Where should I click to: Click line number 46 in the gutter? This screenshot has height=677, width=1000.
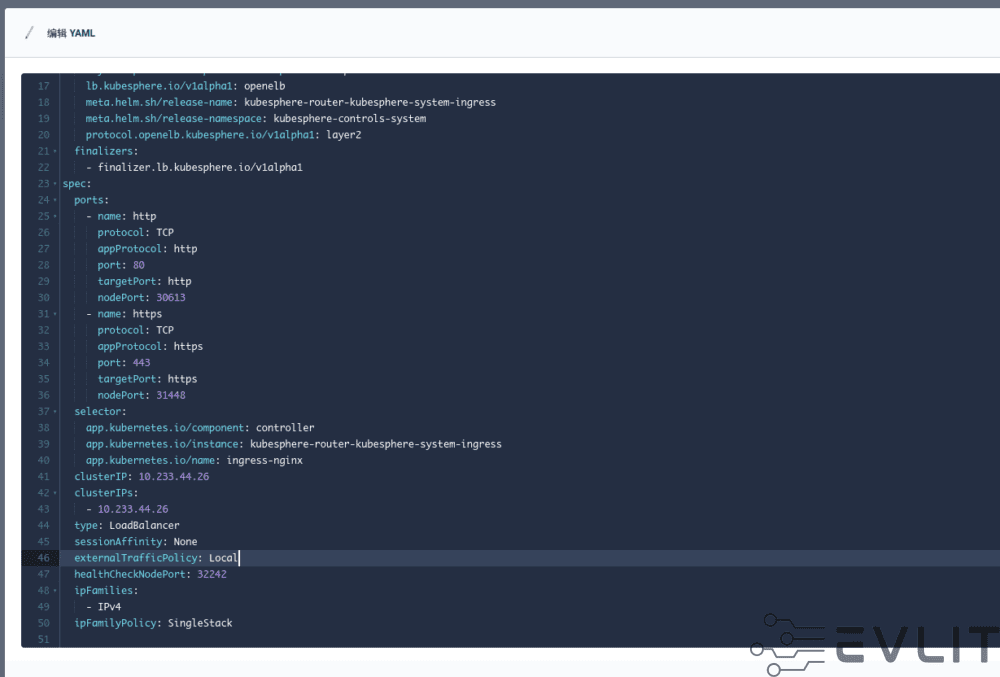tap(42, 558)
